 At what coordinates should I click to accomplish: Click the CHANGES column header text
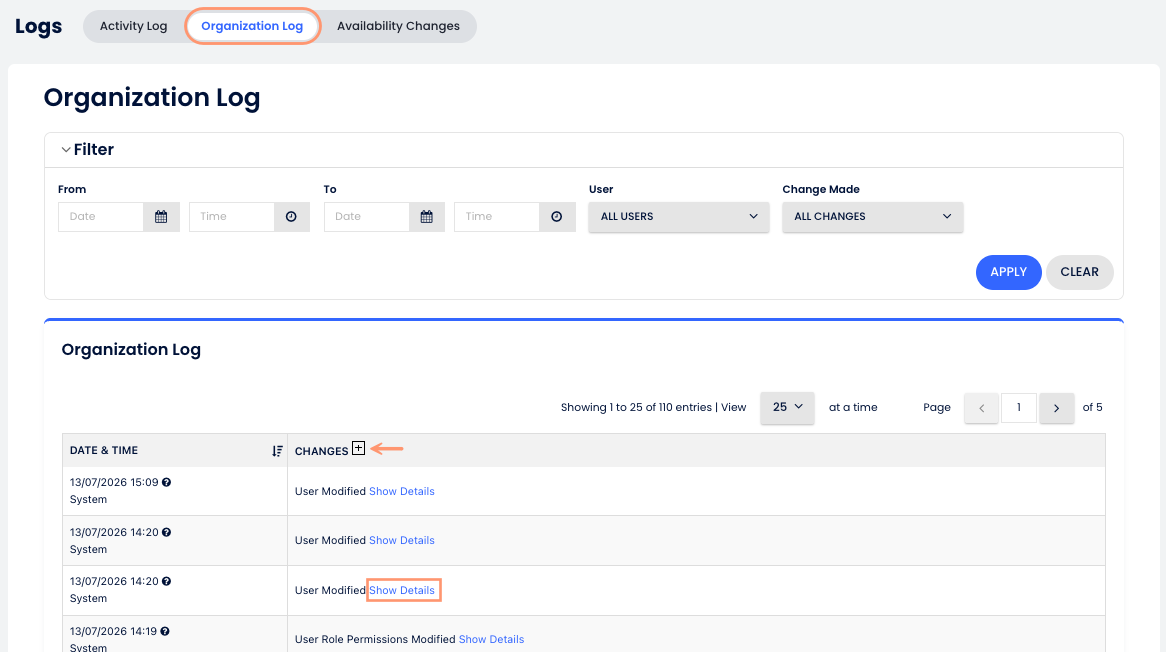click(x=321, y=451)
